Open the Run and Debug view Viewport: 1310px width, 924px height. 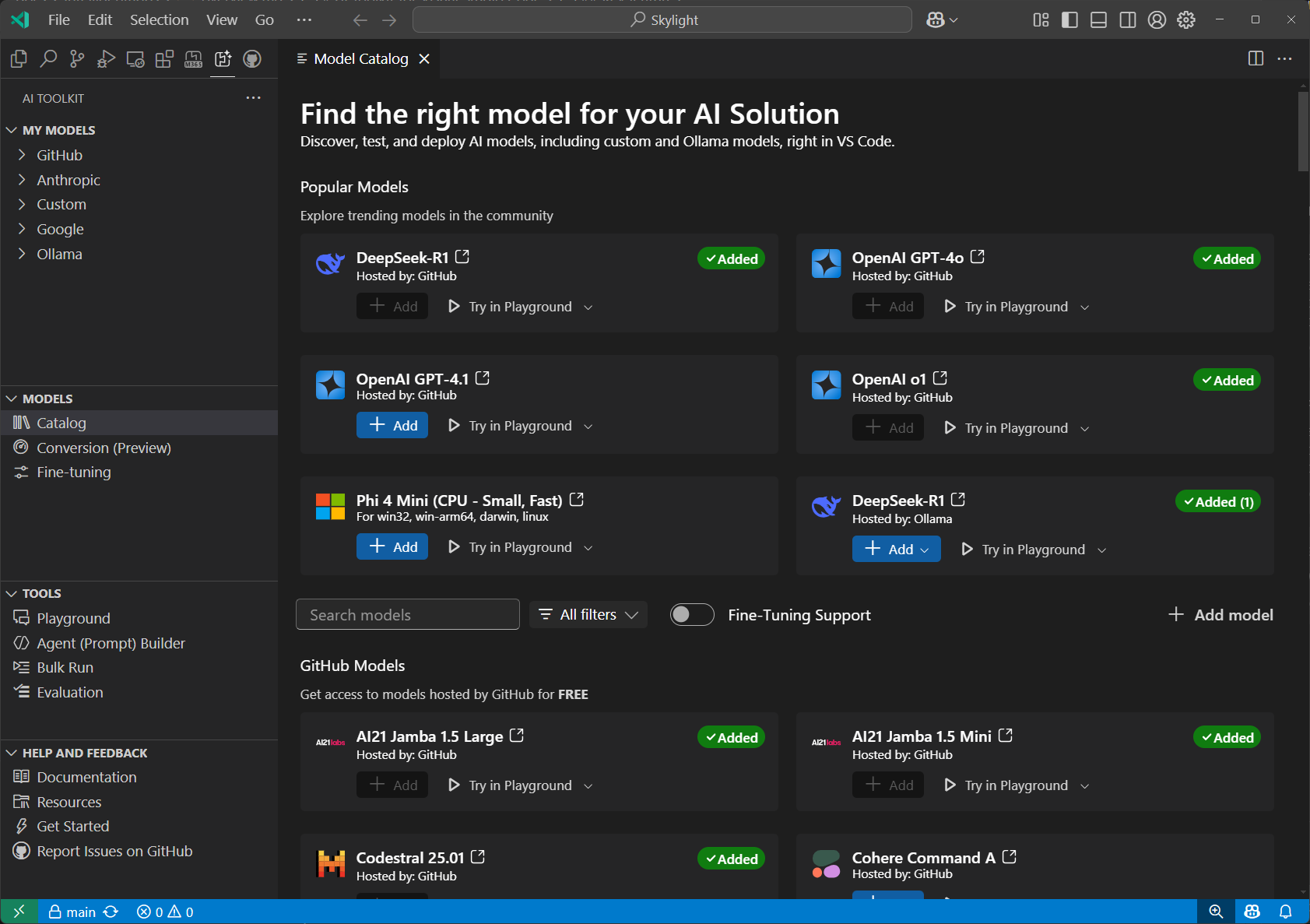point(106,58)
